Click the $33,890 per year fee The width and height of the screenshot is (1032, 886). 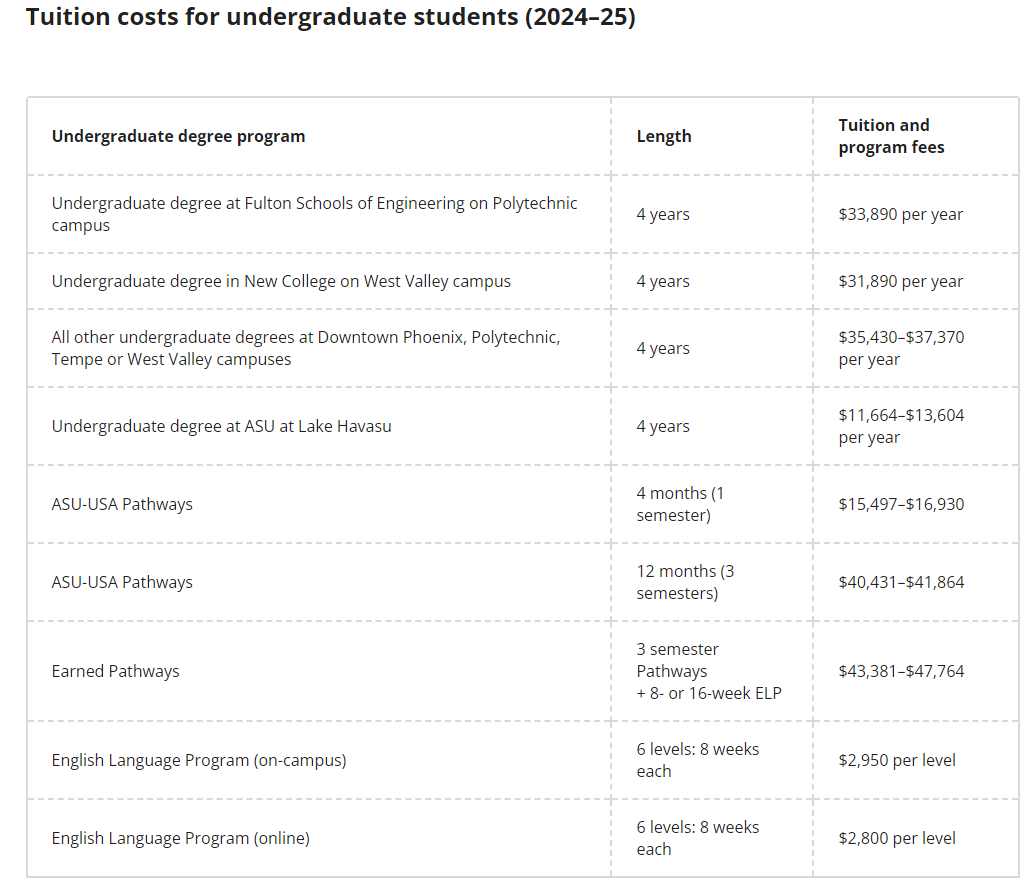coord(900,214)
